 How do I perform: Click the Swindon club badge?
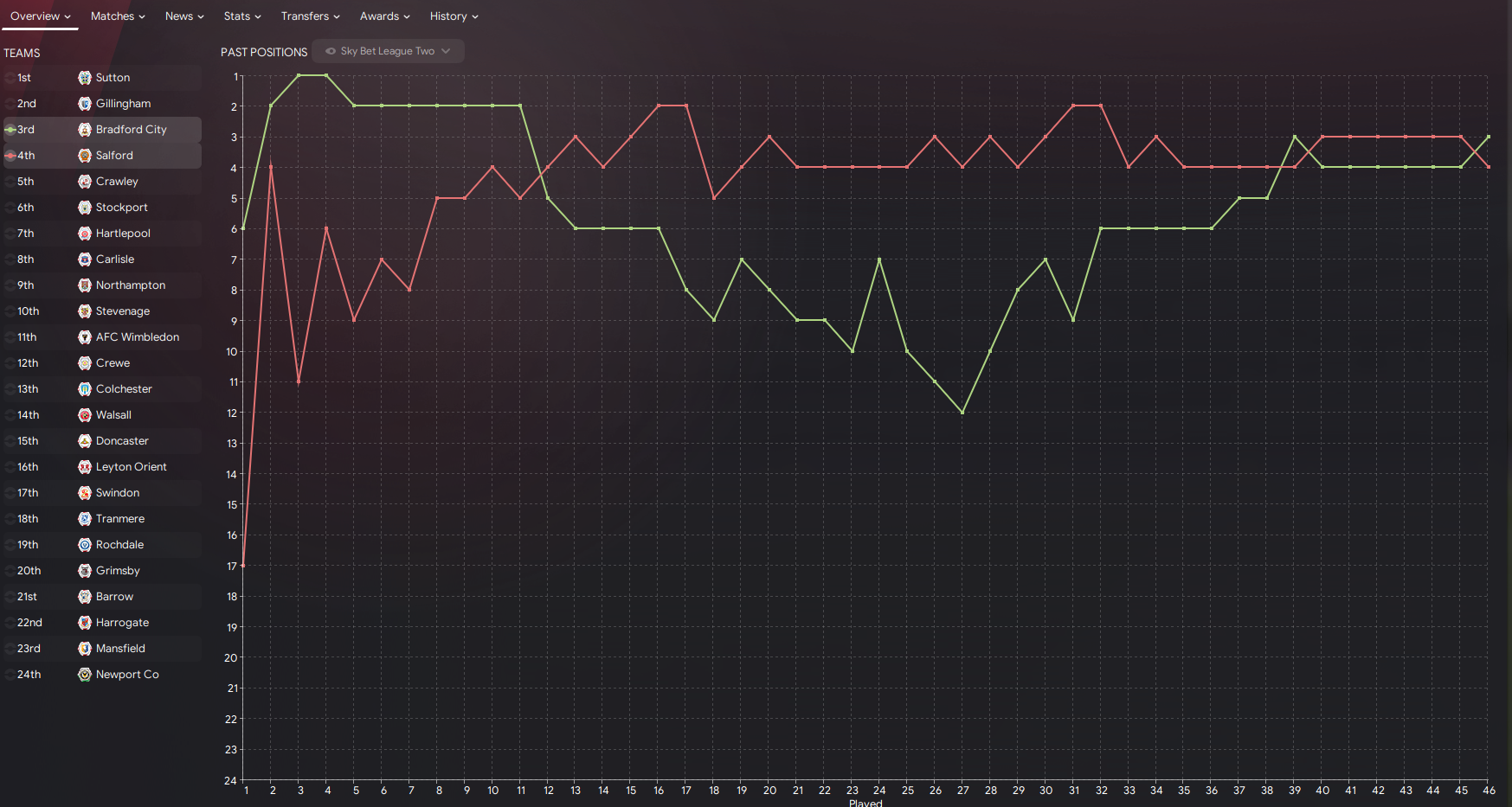(85, 493)
